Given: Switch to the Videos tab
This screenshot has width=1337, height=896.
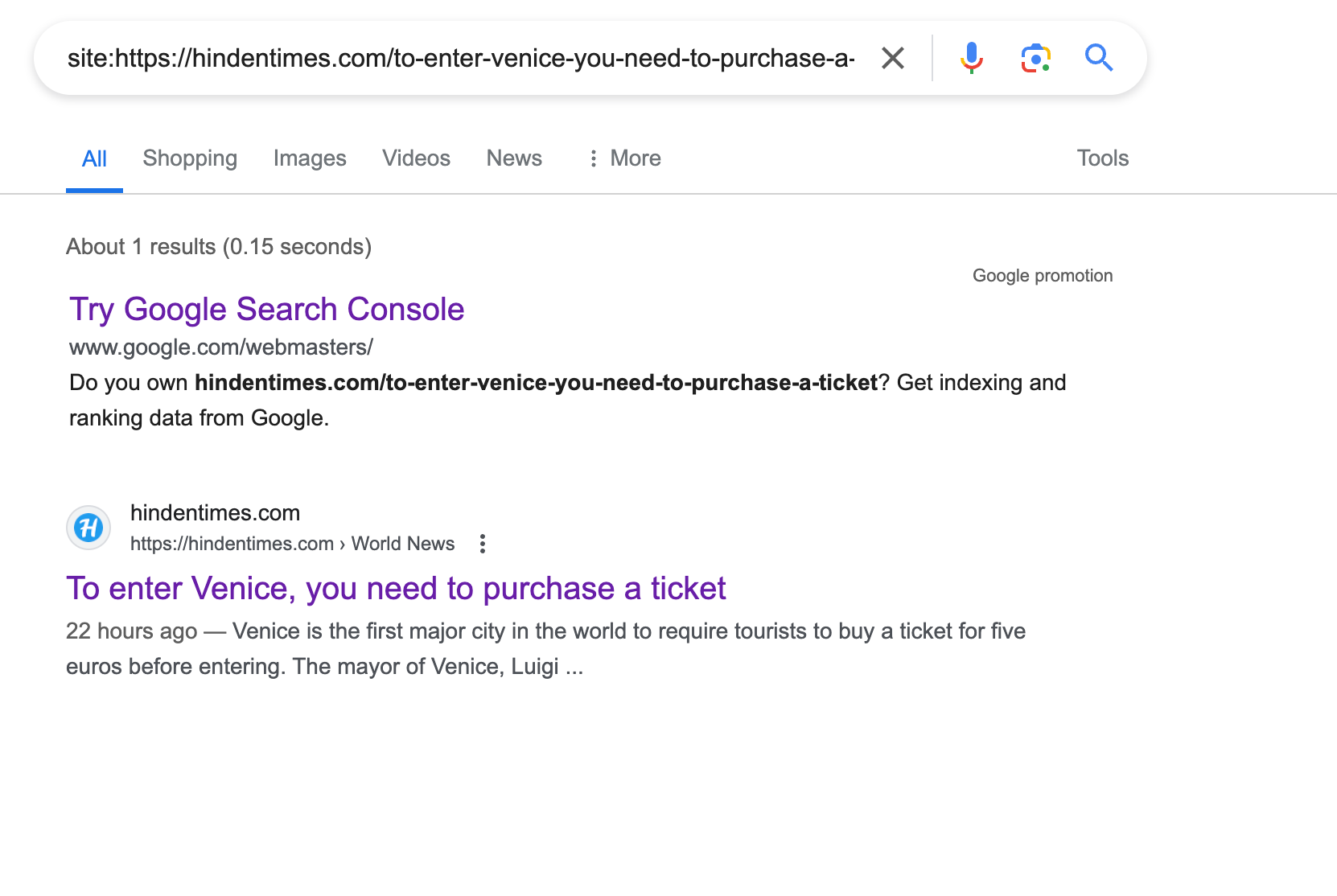Looking at the screenshot, I should tap(416, 158).
